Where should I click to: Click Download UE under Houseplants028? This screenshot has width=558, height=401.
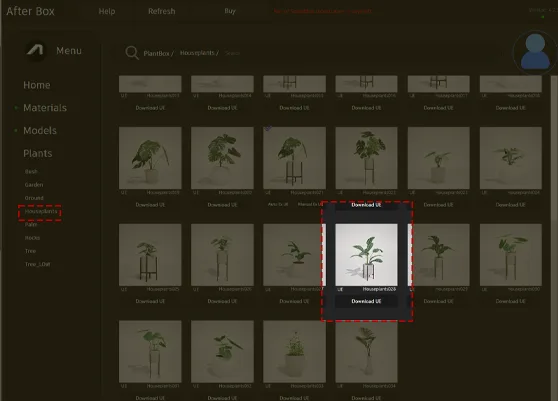(x=367, y=301)
